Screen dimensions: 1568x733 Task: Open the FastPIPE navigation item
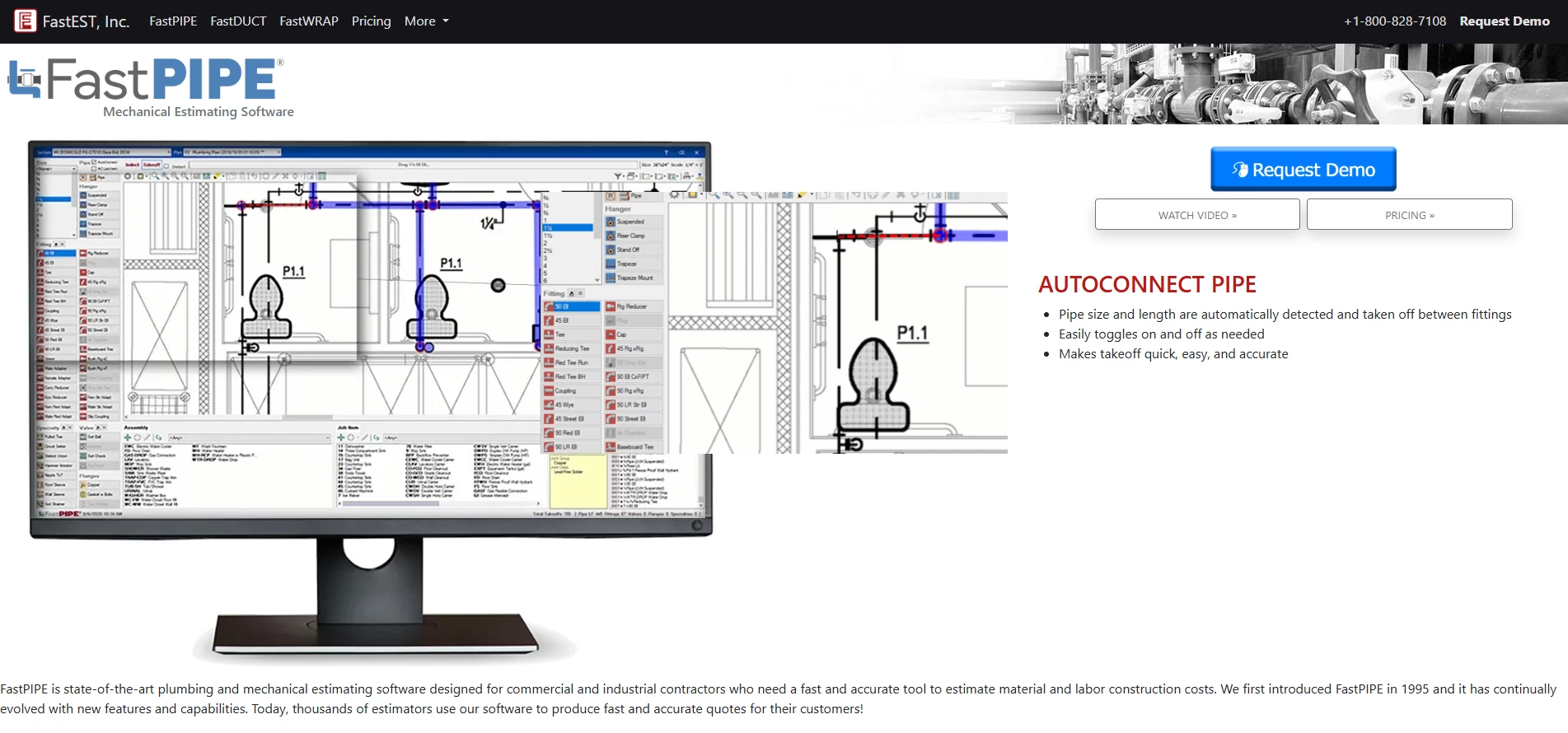(173, 21)
